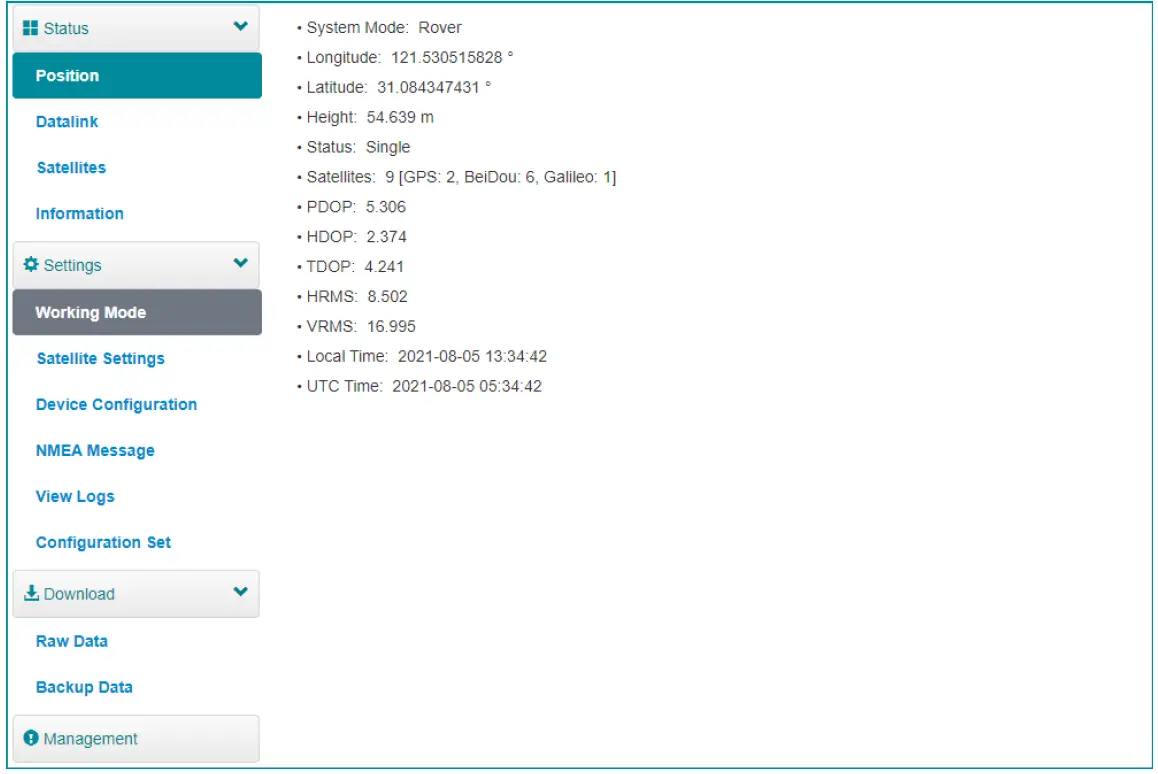This screenshot has height=774, width=1158.
Task: Select the Working Mode menu entry
Action: click(x=92, y=312)
